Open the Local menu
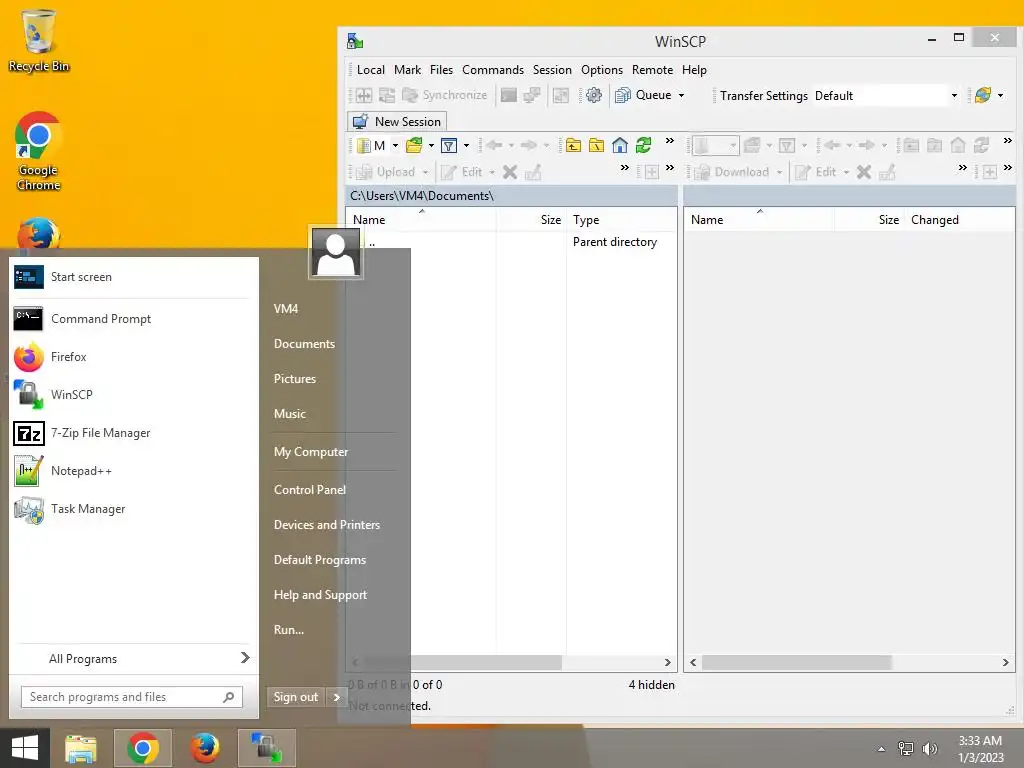This screenshot has height=768, width=1024. click(x=370, y=70)
